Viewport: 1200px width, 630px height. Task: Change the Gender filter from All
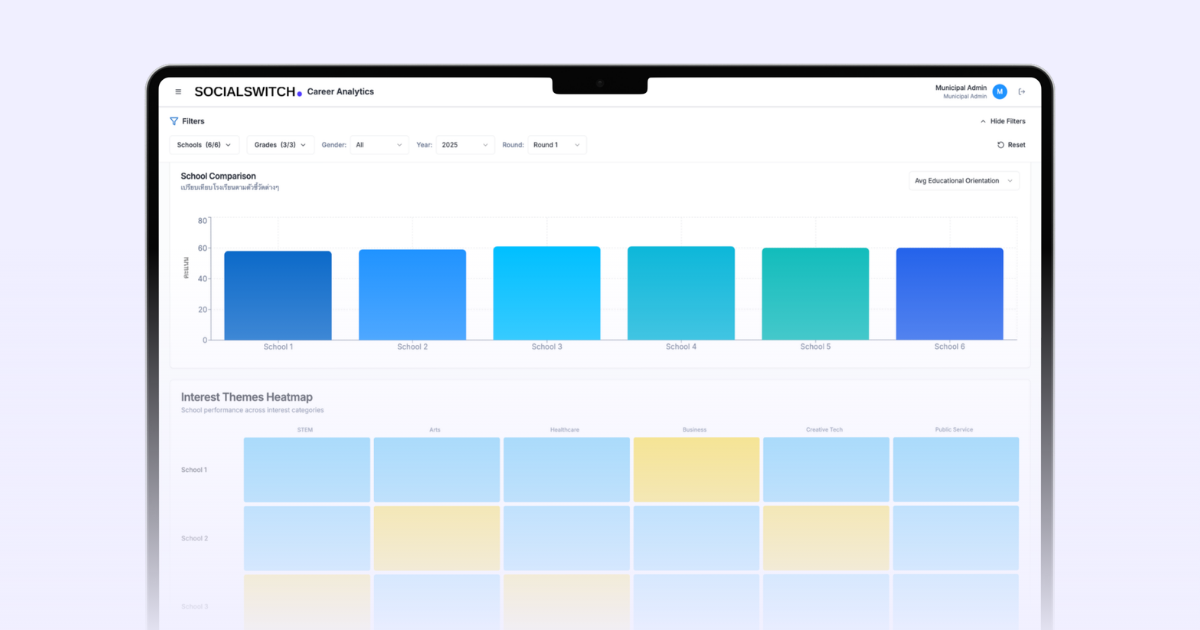click(378, 144)
